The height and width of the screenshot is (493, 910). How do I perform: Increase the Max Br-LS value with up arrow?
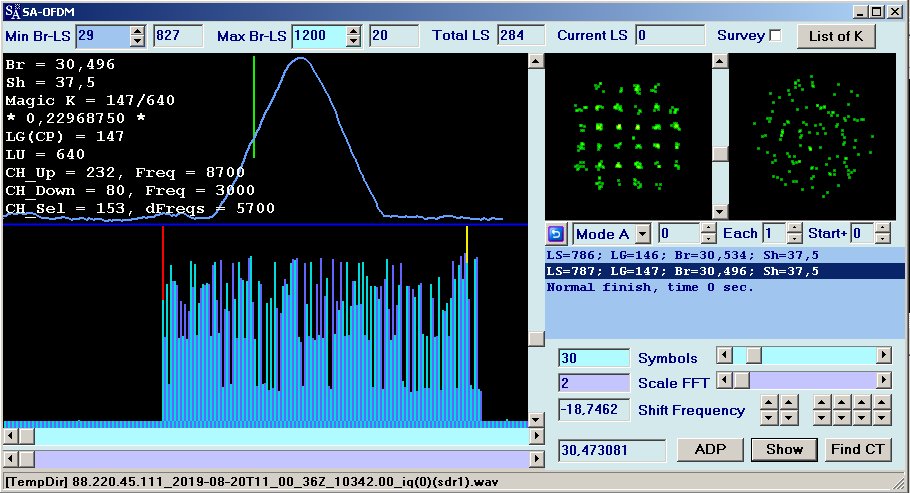353,31
